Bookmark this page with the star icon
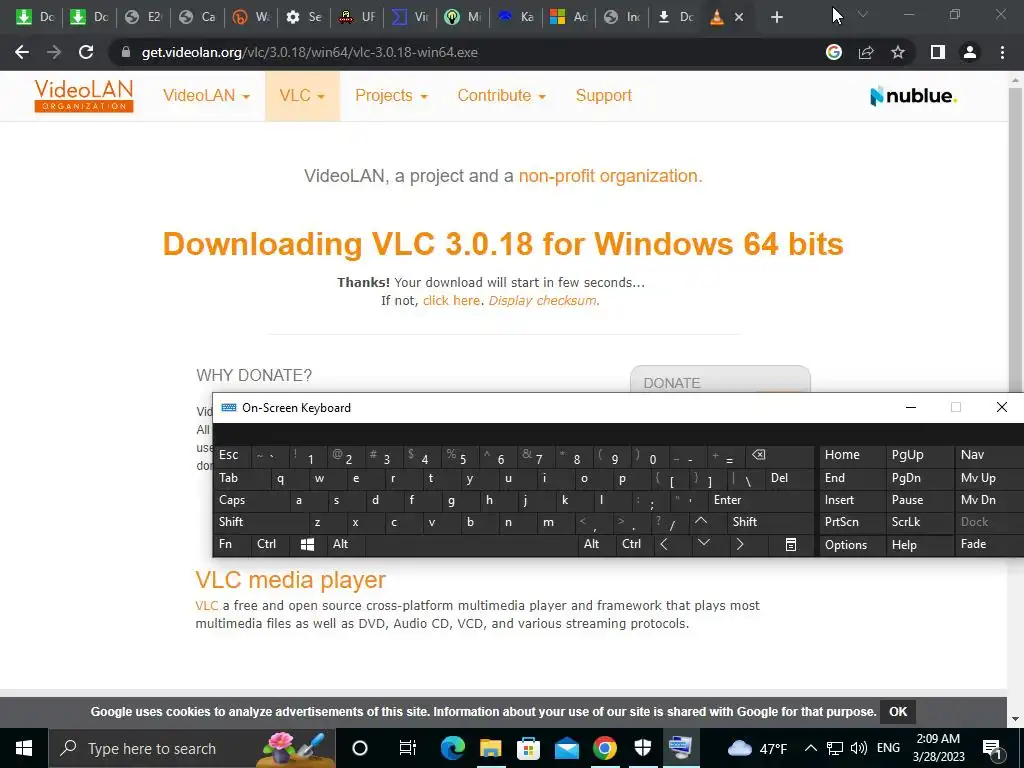The width and height of the screenshot is (1024, 768). 898,52
